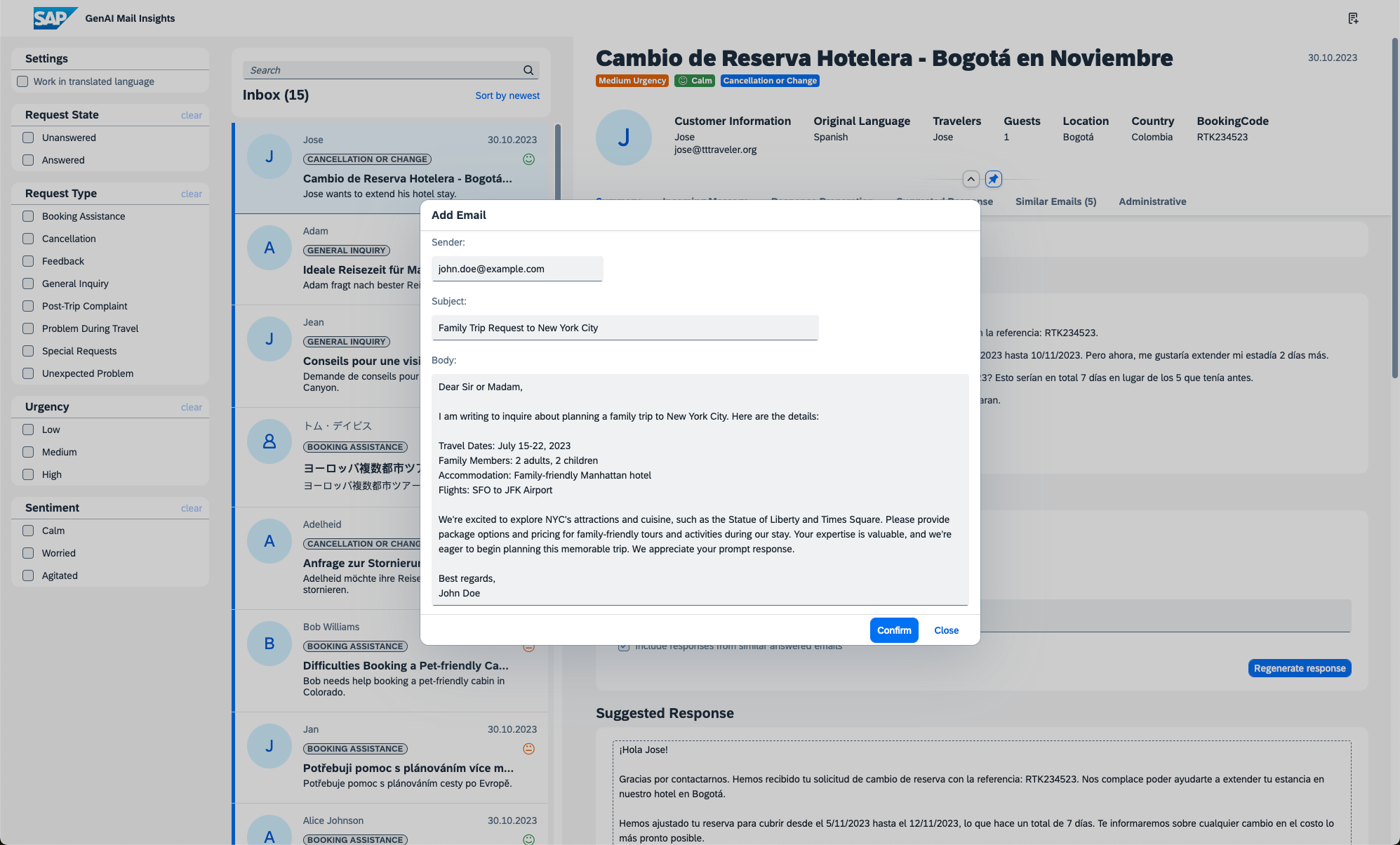Click the orange sentiment face on Jan's email

(529, 749)
